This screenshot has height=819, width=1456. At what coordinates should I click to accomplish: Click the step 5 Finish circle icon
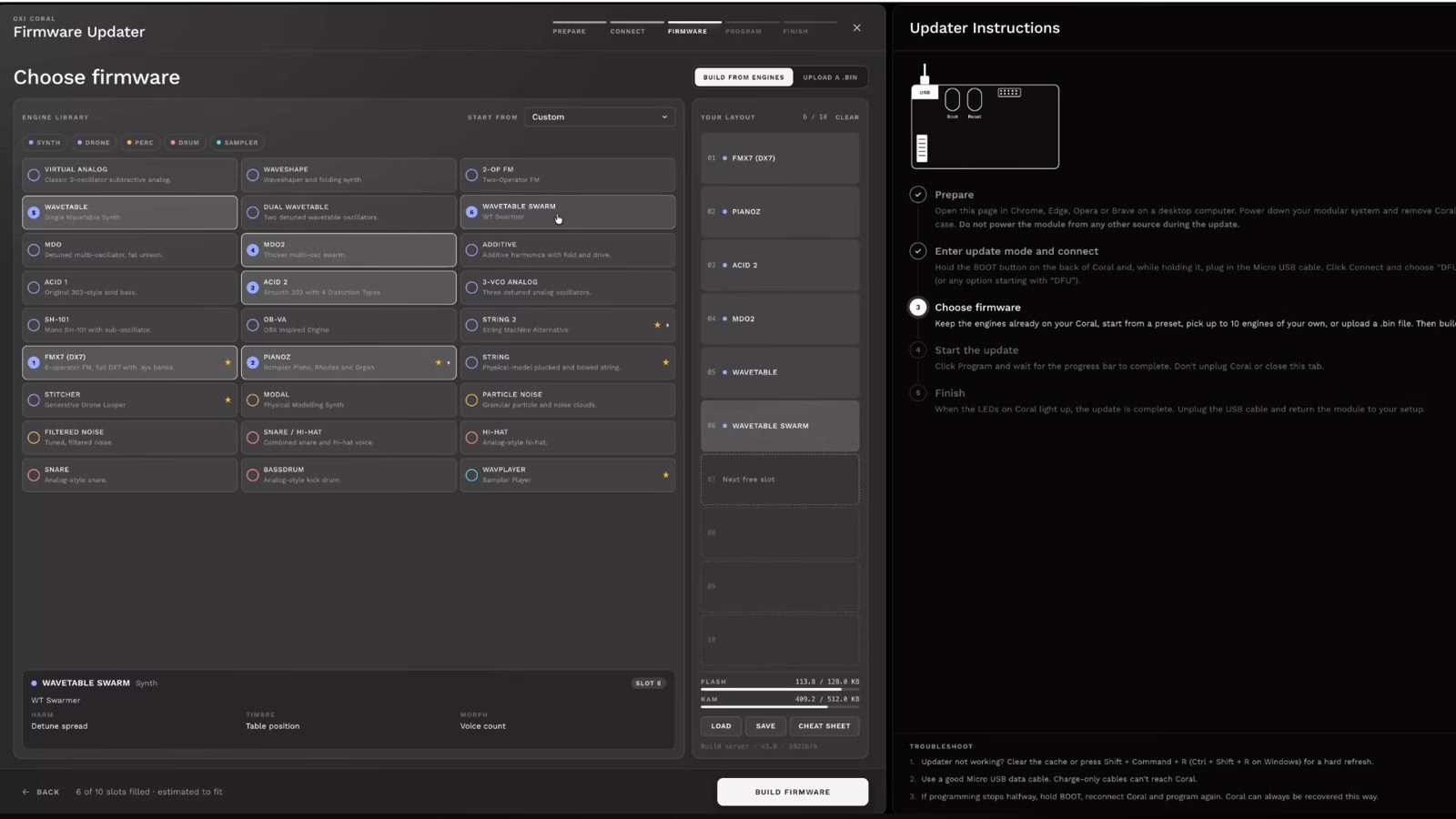[x=918, y=393]
